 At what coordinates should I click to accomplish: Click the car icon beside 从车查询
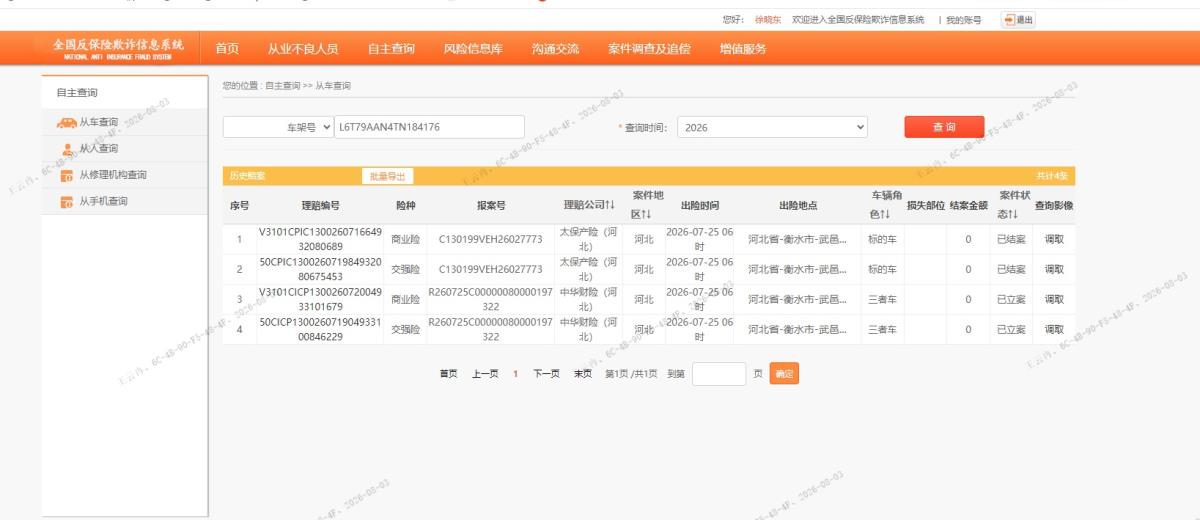coord(67,122)
